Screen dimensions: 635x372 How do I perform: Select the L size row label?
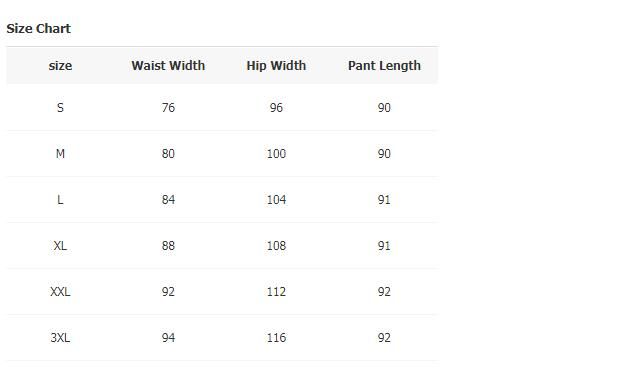60,200
